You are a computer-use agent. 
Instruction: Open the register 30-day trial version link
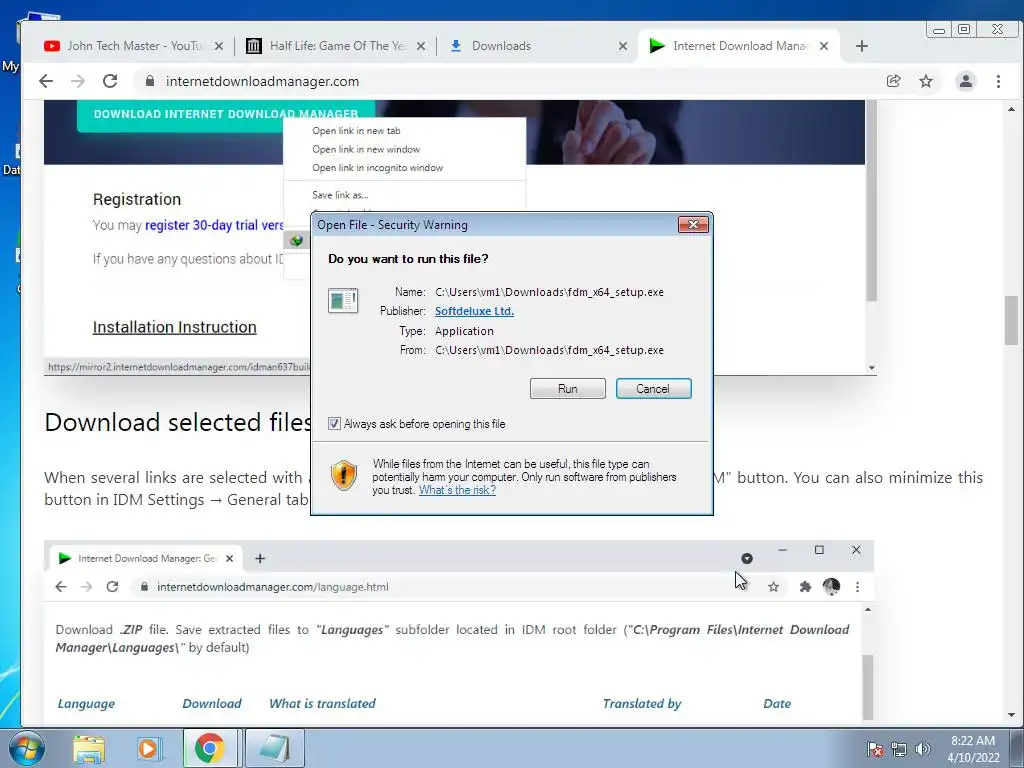pos(214,225)
